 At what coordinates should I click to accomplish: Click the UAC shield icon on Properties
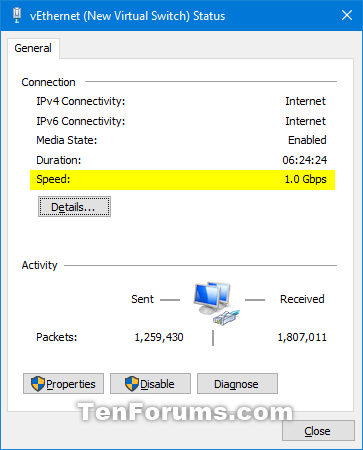click(38, 384)
